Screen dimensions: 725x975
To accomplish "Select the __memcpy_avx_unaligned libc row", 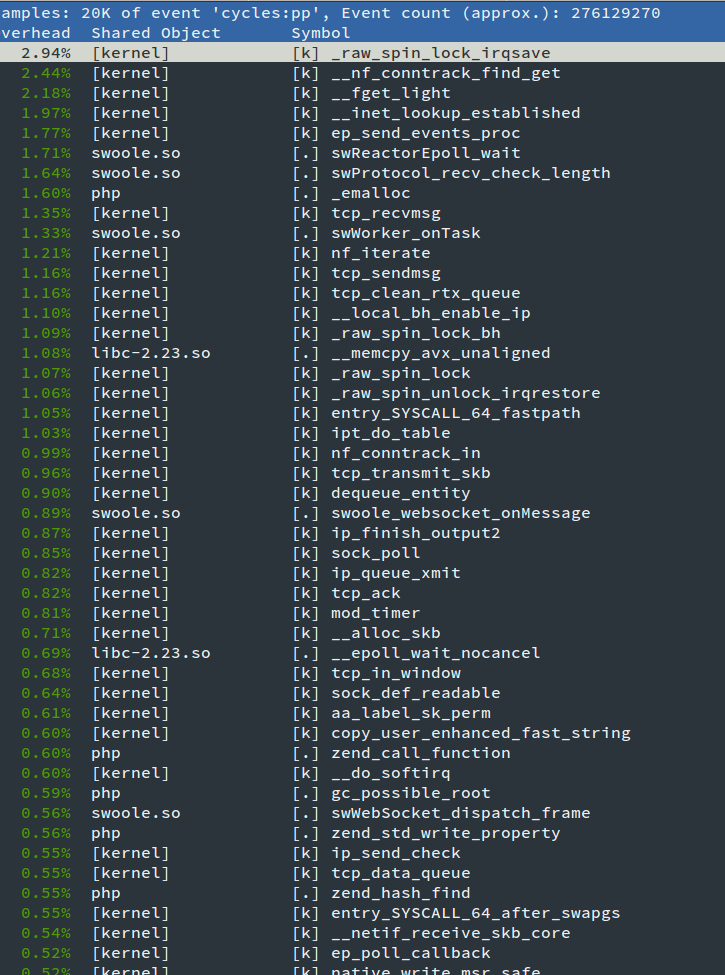I will tap(440, 353).
